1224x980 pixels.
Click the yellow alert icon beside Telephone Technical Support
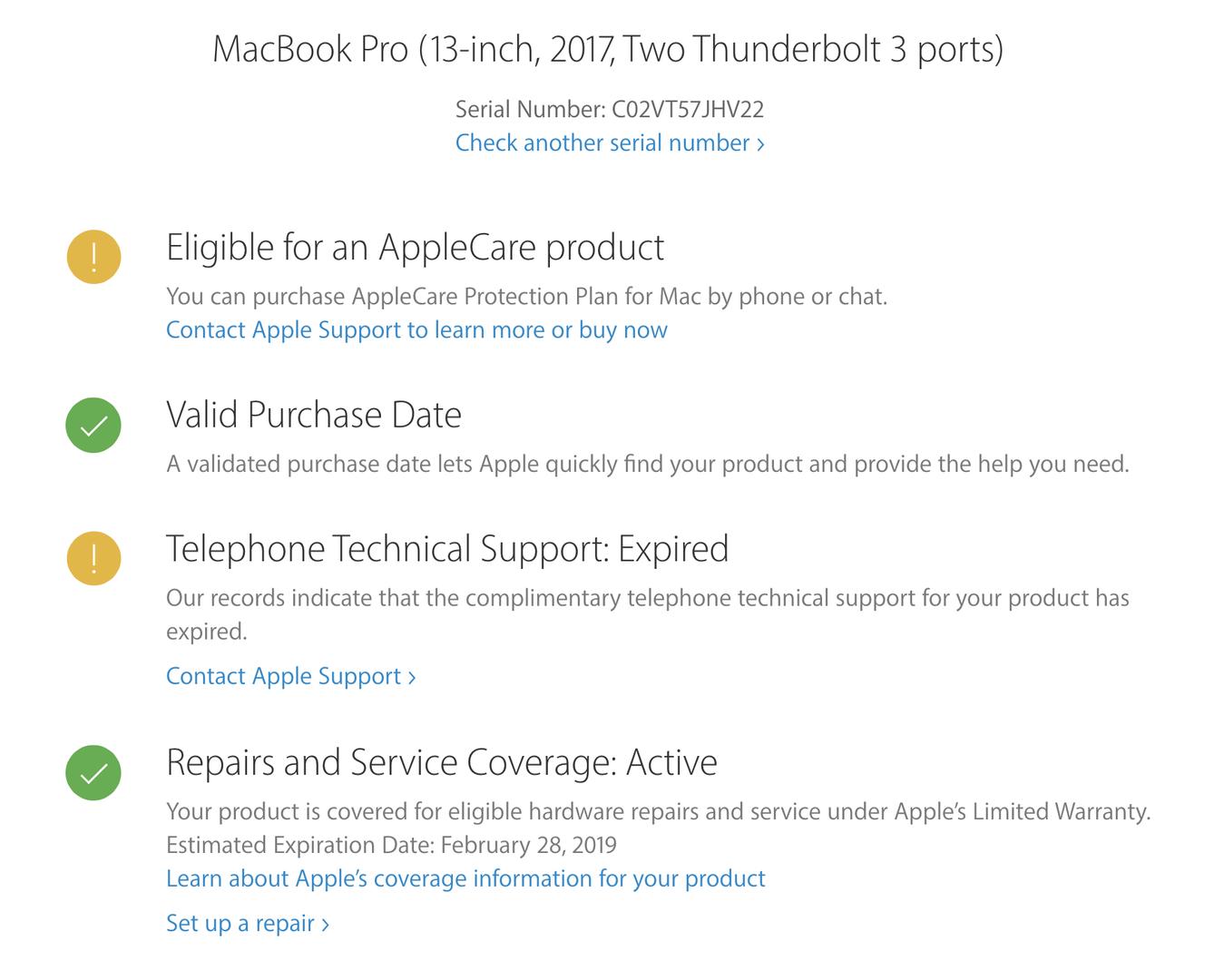tap(93, 558)
